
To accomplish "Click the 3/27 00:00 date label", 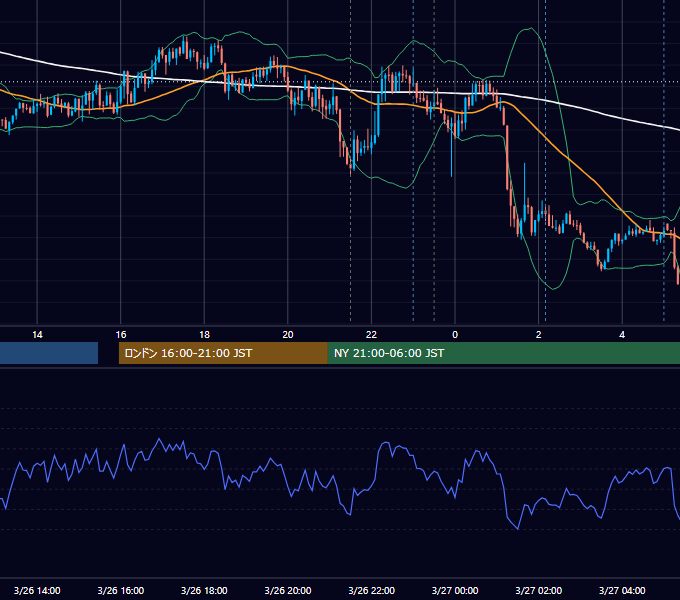I will tap(455, 590).
